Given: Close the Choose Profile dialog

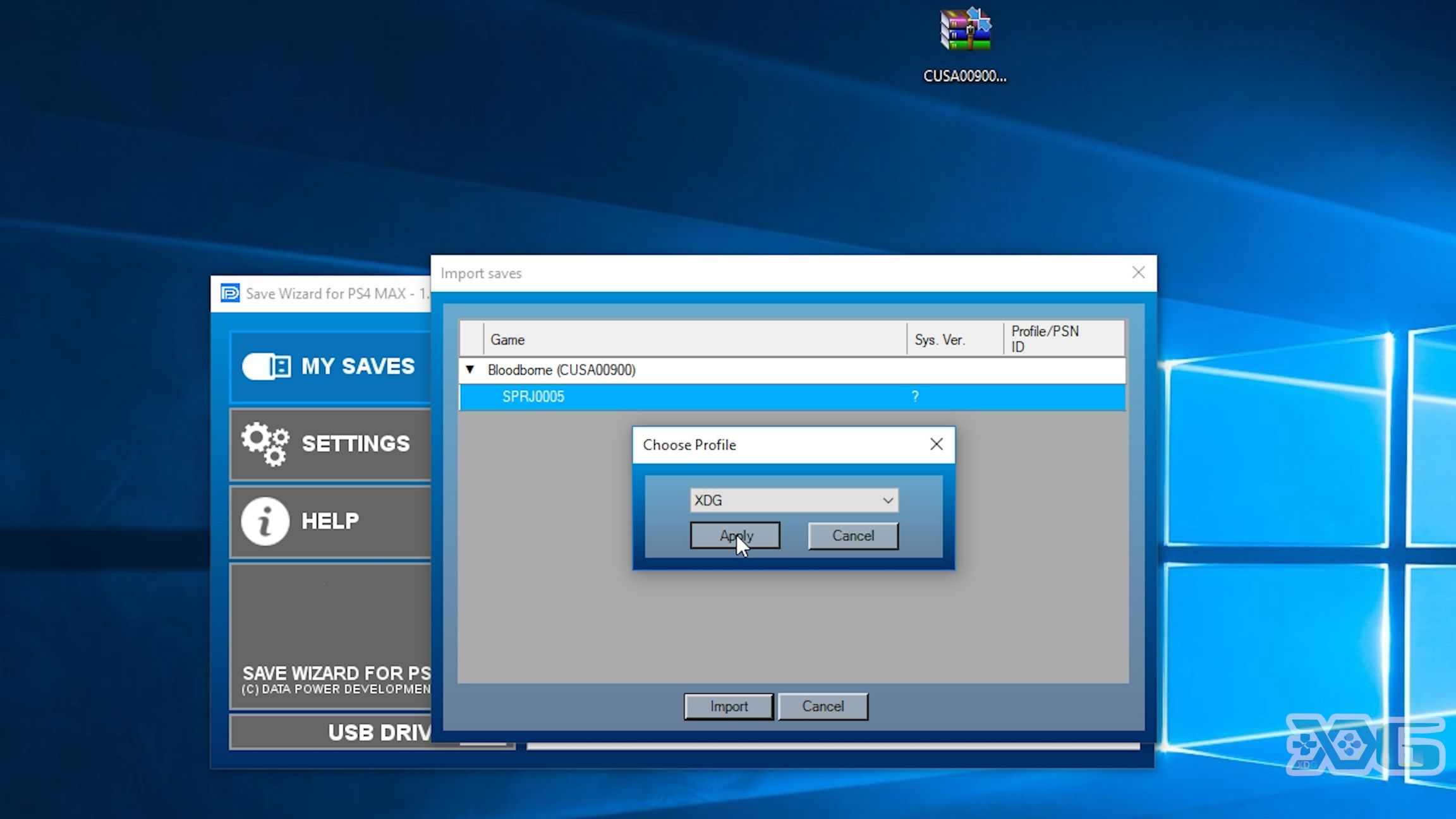Looking at the screenshot, I should point(936,444).
